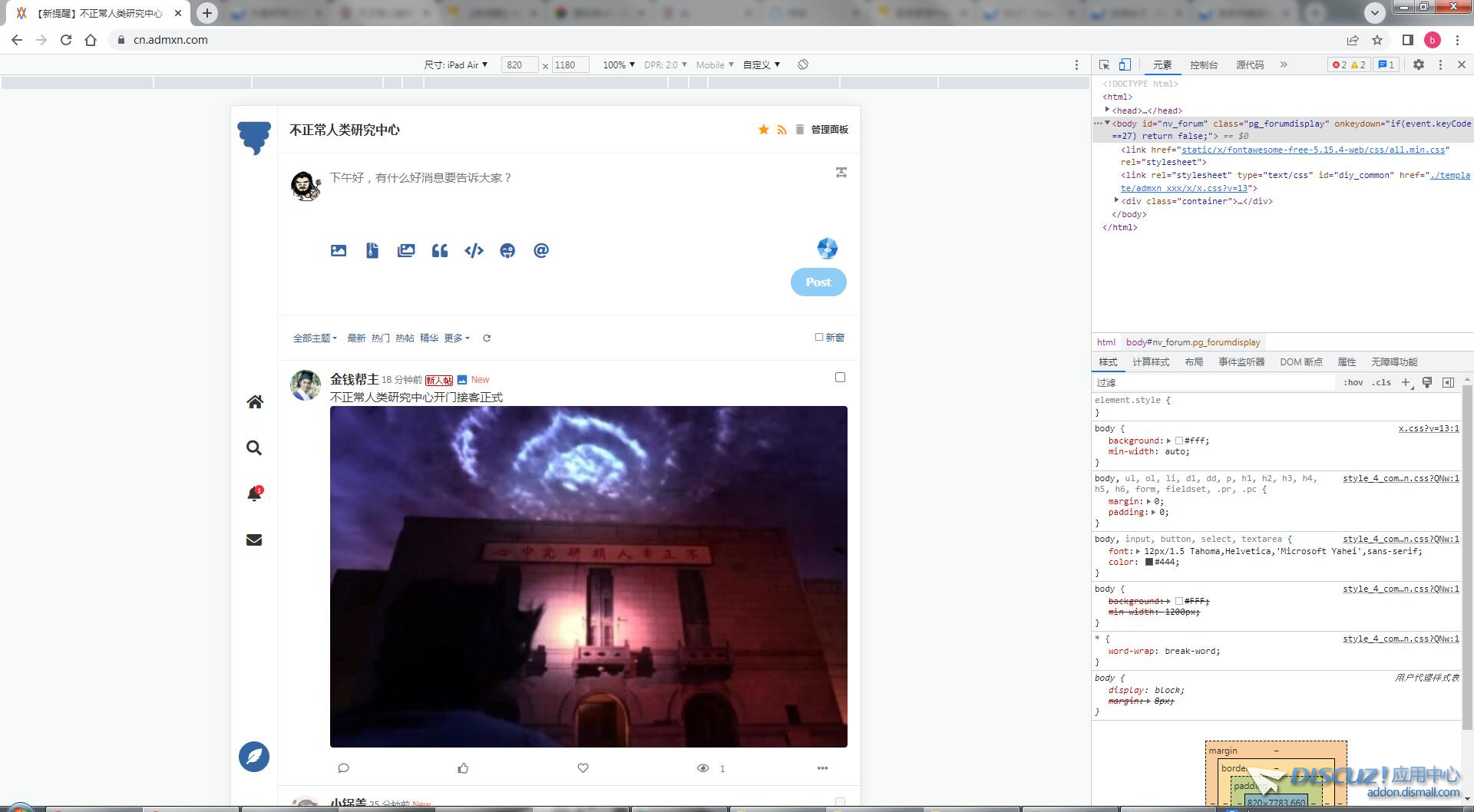Expand the div container node in DOM tree
Viewport: 1474px width, 812px height.
[1116, 201]
